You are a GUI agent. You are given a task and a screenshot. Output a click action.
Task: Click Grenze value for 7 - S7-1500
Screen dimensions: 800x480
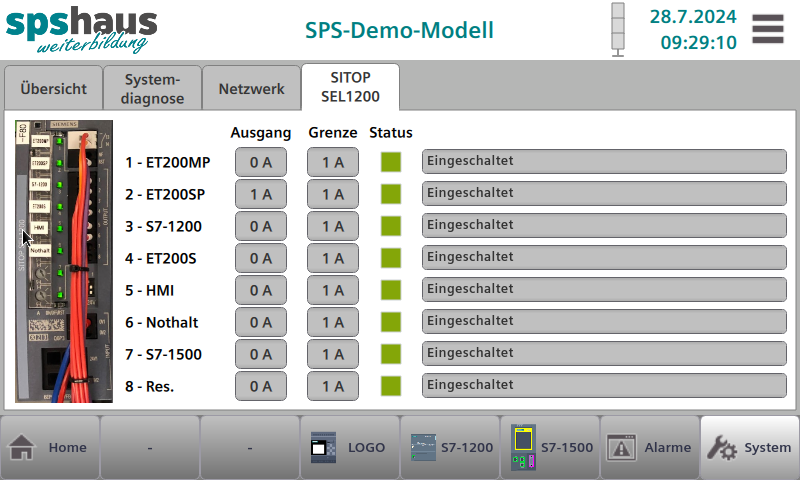333,354
